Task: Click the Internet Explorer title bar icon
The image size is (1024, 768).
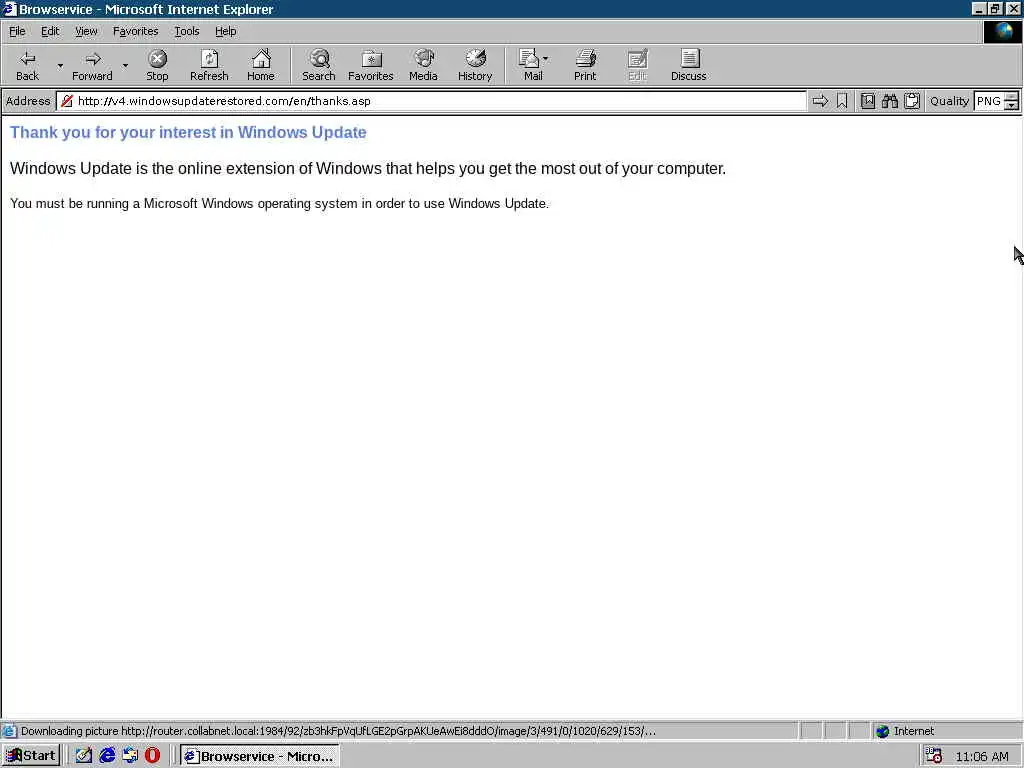Action: pyautogui.click(x=9, y=9)
